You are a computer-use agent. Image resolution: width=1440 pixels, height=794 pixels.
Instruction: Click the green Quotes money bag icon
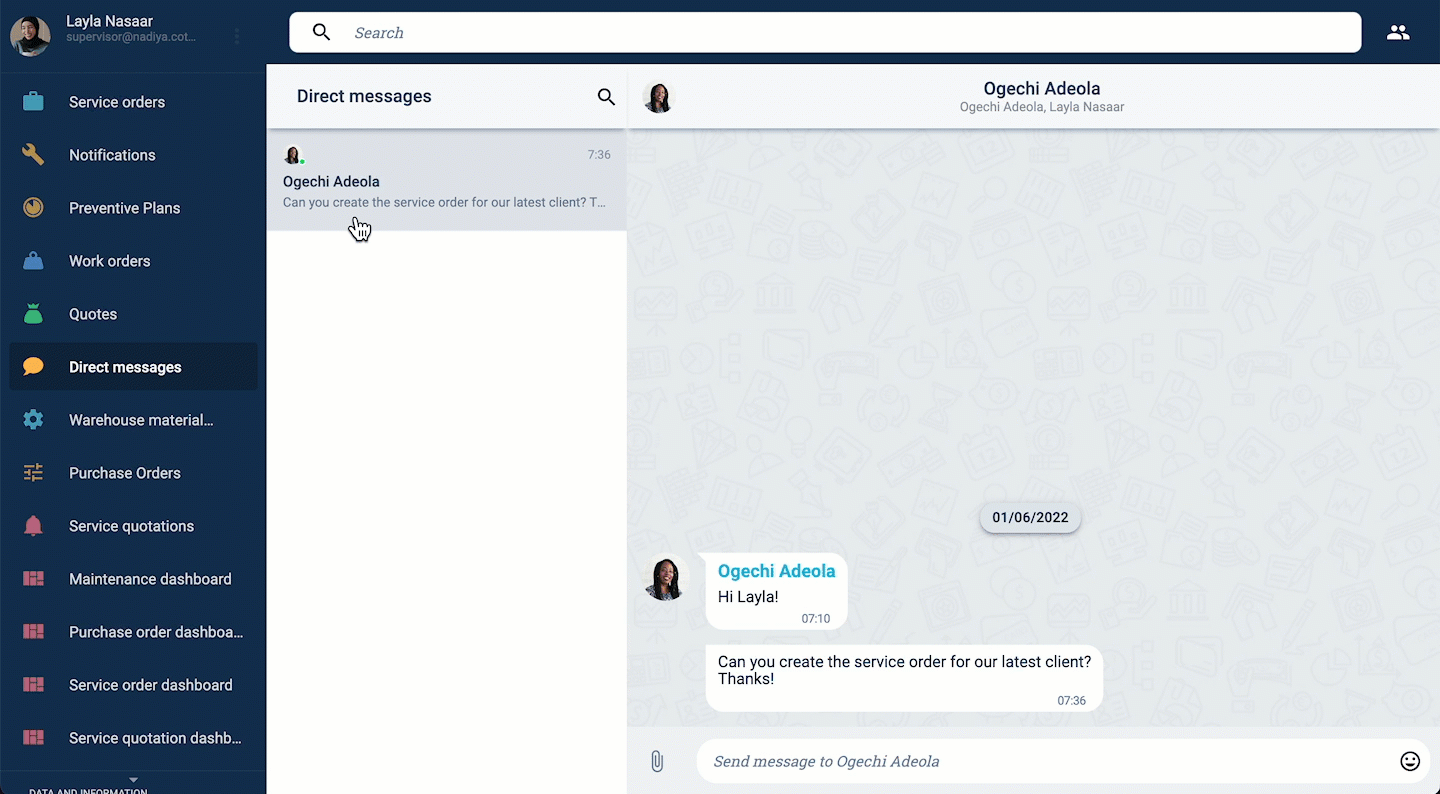tap(33, 314)
